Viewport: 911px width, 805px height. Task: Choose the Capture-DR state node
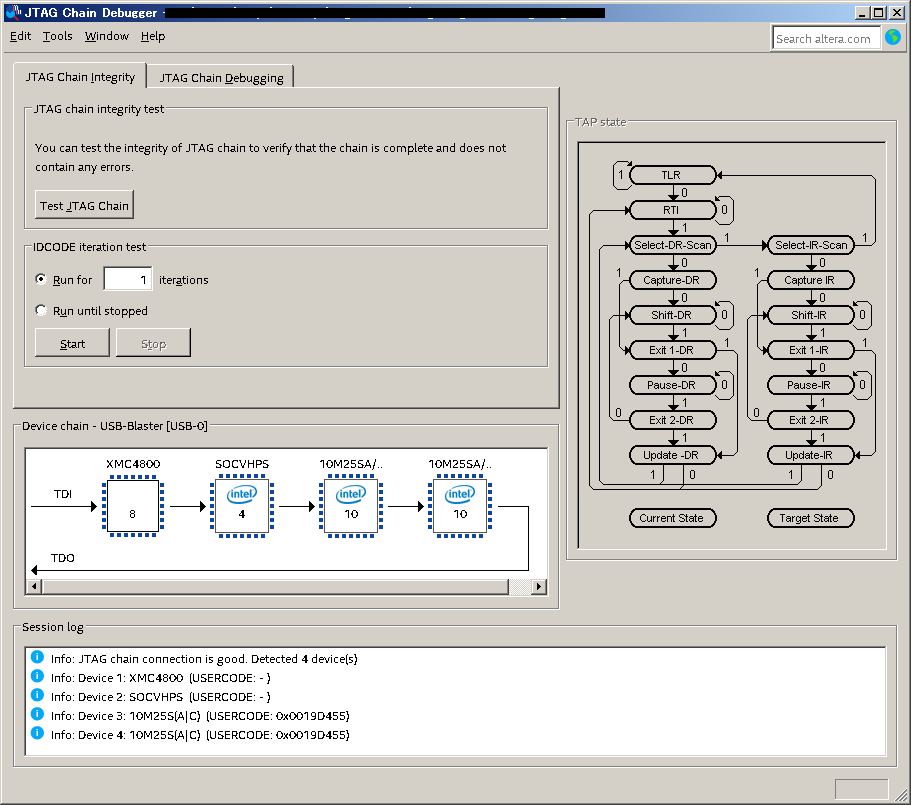click(673, 280)
